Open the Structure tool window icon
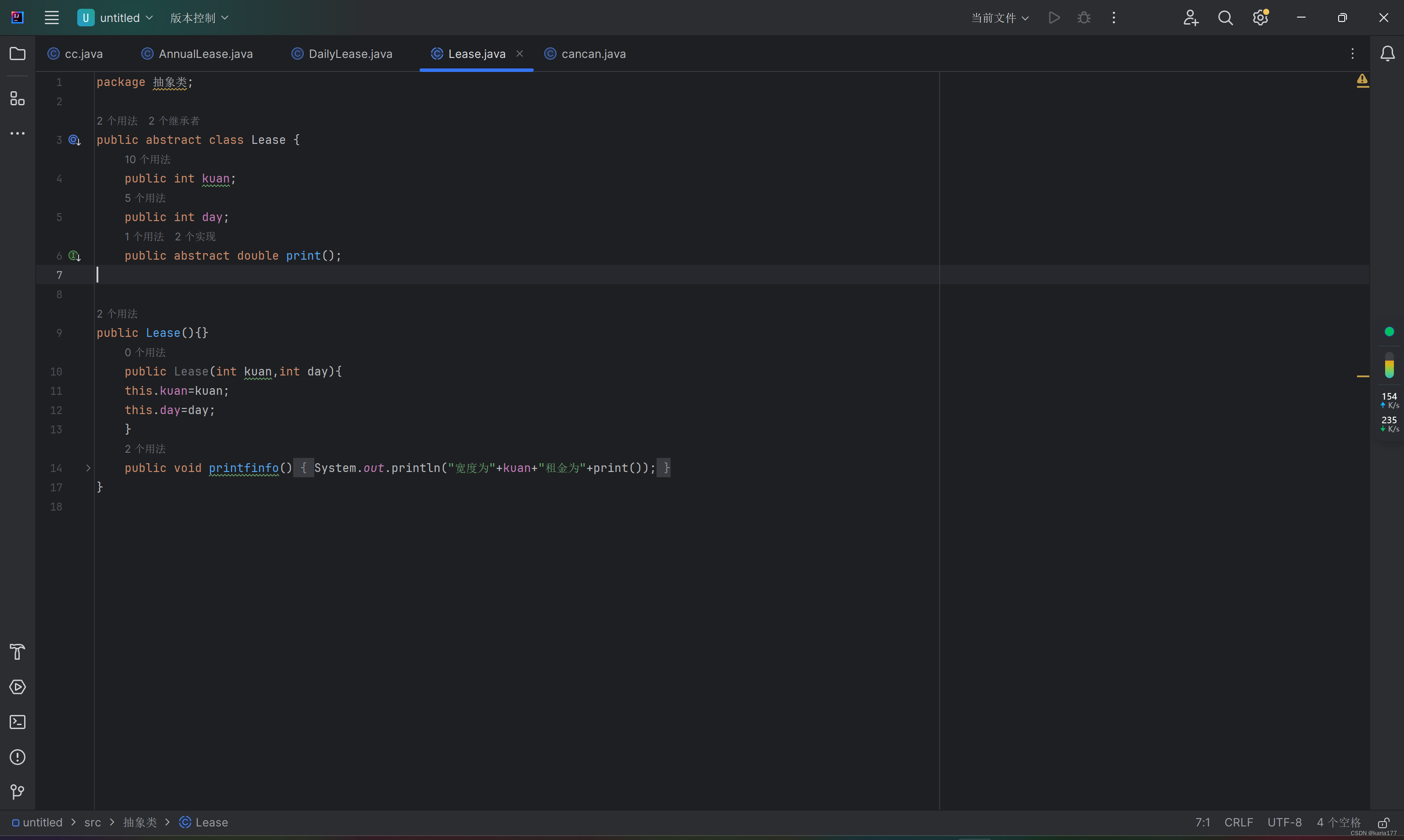 point(18,99)
